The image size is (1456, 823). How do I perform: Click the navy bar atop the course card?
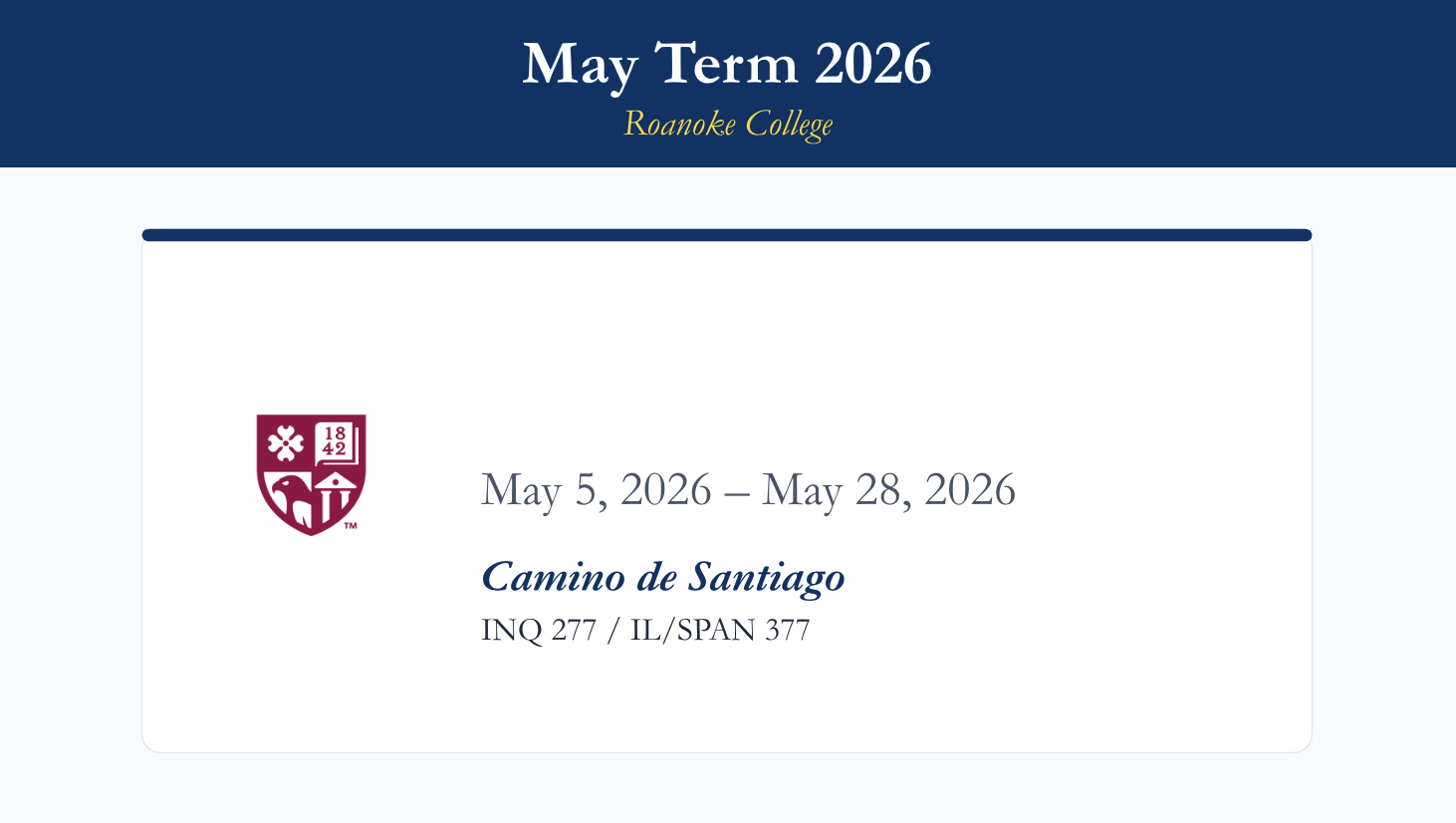tap(727, 235)
